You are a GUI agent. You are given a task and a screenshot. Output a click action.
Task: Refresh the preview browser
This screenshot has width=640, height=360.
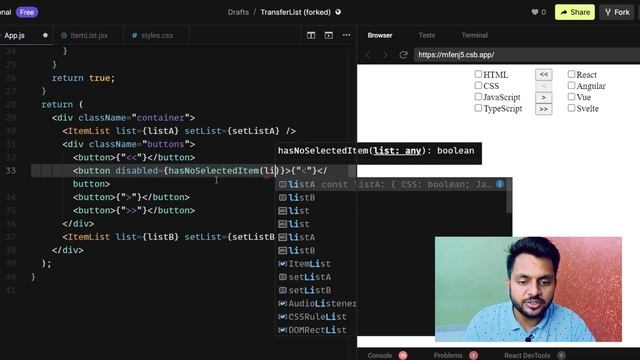tap(403, 55)
